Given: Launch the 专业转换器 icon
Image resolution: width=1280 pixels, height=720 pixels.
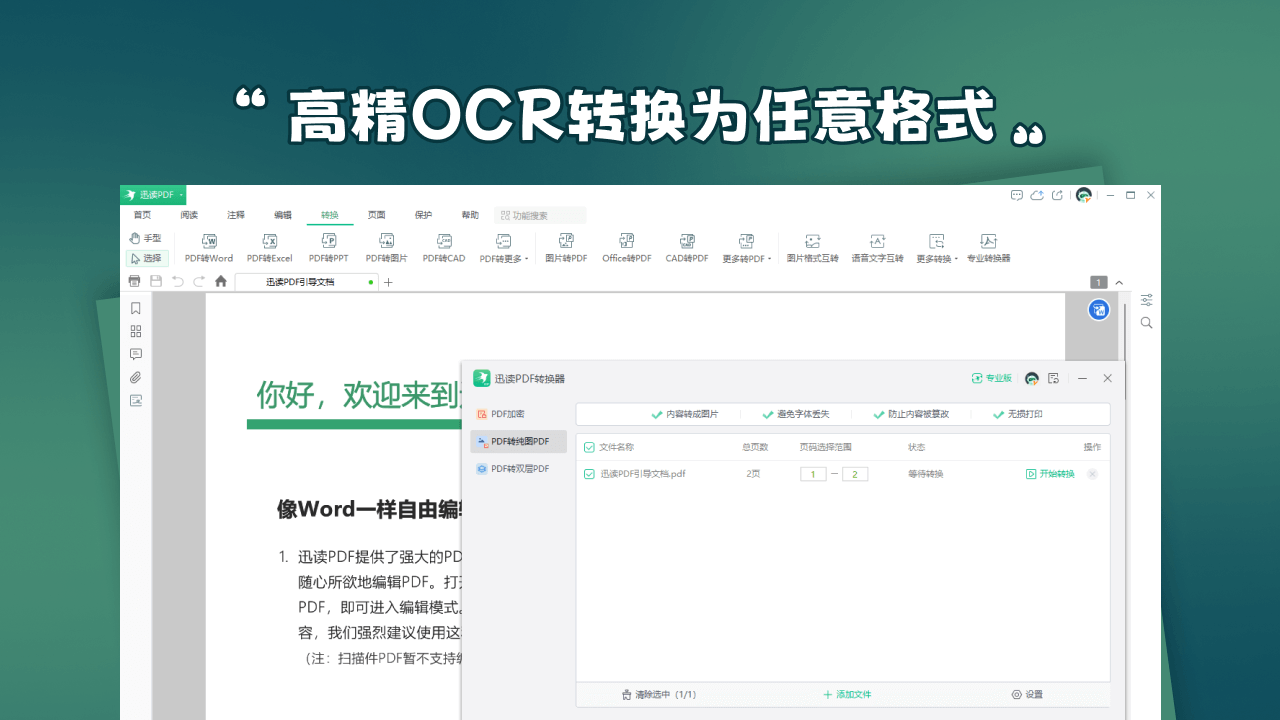Looking at the screenshot, I should pos(988,248).
